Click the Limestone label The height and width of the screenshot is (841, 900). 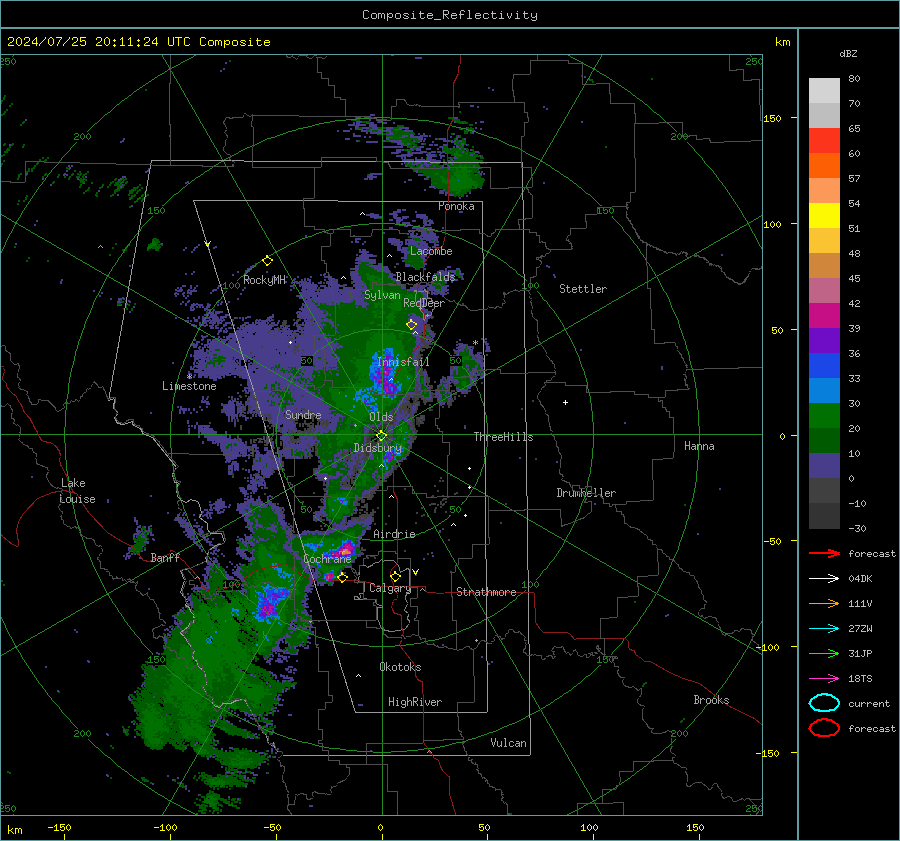point(189,386)
